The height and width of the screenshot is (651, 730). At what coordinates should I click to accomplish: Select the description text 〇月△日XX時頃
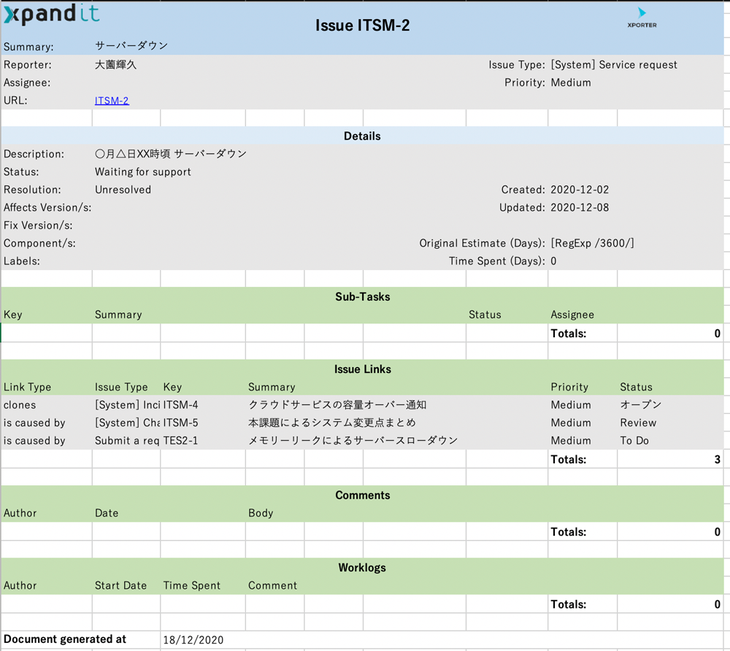tap(133, 154)
